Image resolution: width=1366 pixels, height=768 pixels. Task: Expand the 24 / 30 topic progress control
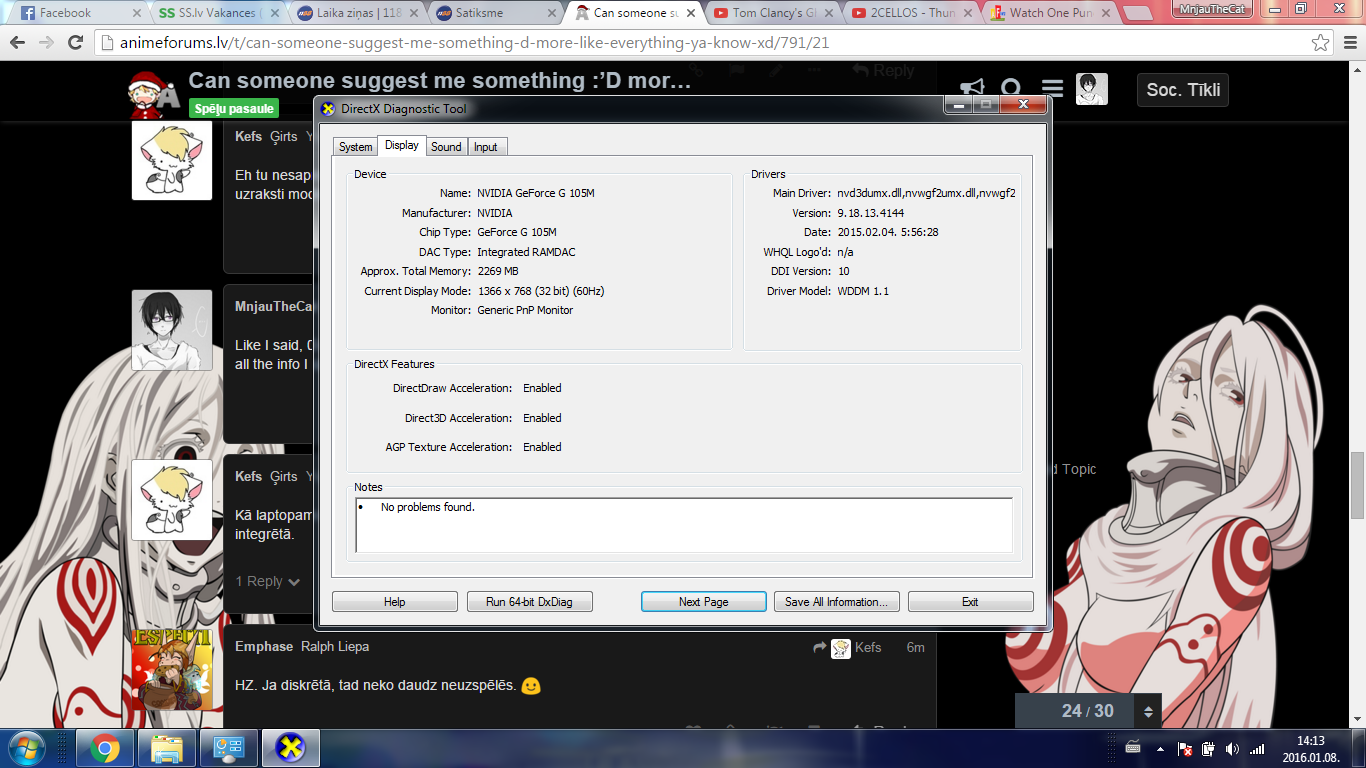pos(1148,712)
